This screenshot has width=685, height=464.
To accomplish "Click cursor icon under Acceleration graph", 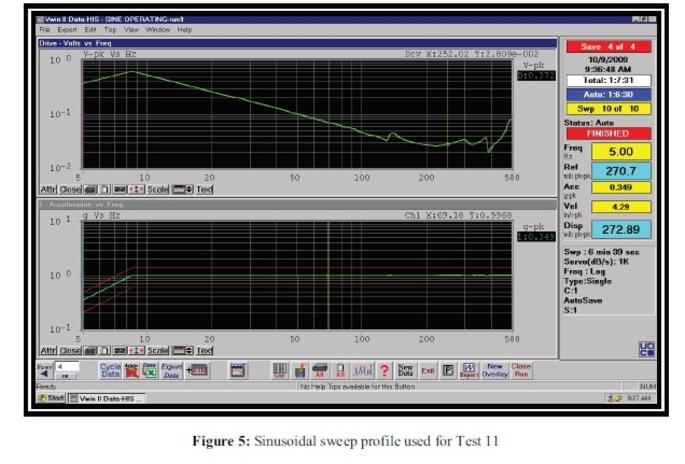I will click(x=137, y=351).
